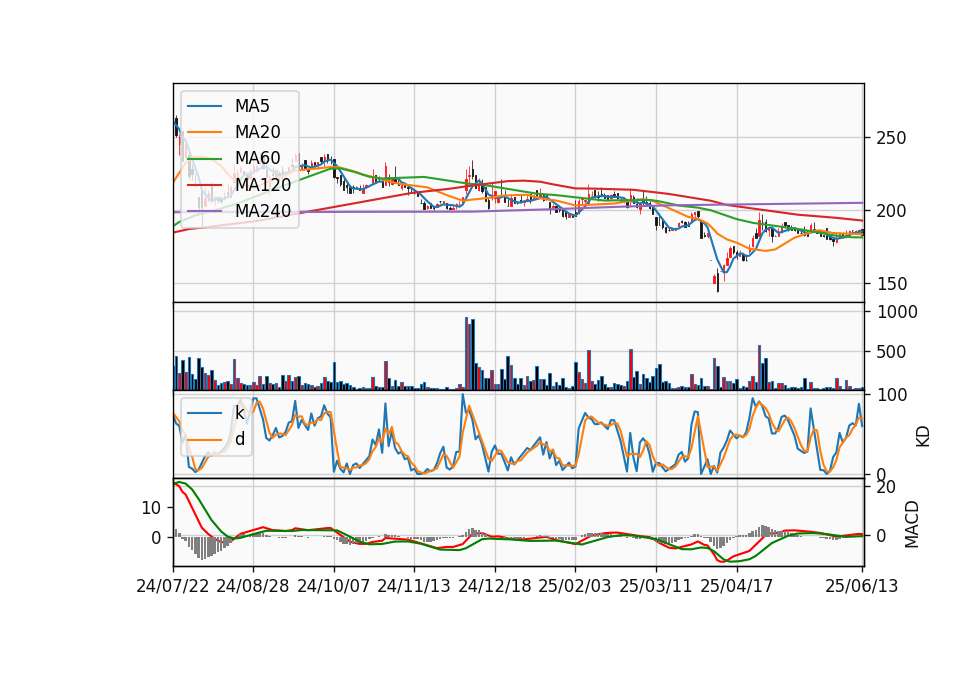Click the orange d legend line swatch
This screenshot has width=960, height=690.
[x=204, y=439]
